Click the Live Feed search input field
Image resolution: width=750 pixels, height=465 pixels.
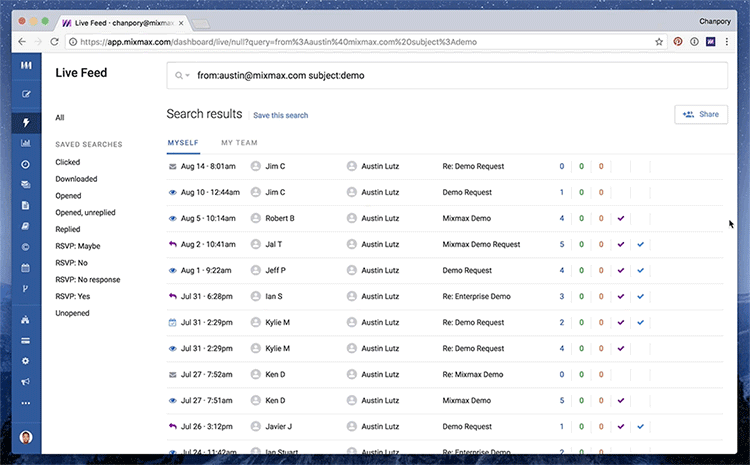(447, 76)
